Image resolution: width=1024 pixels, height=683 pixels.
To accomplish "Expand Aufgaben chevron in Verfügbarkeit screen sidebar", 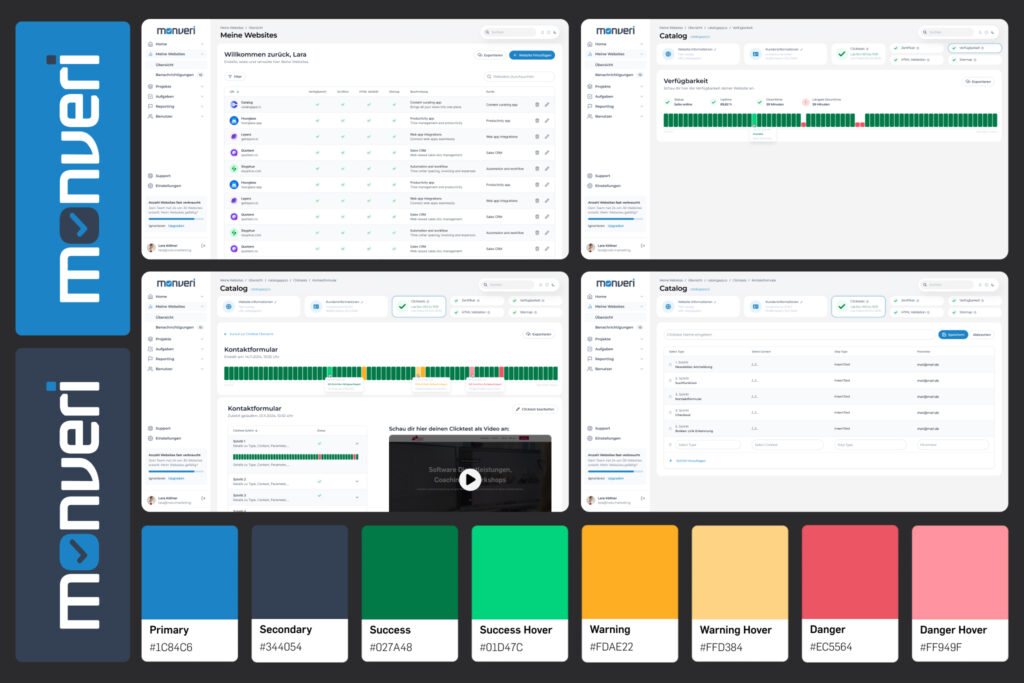I will point(642,96).
